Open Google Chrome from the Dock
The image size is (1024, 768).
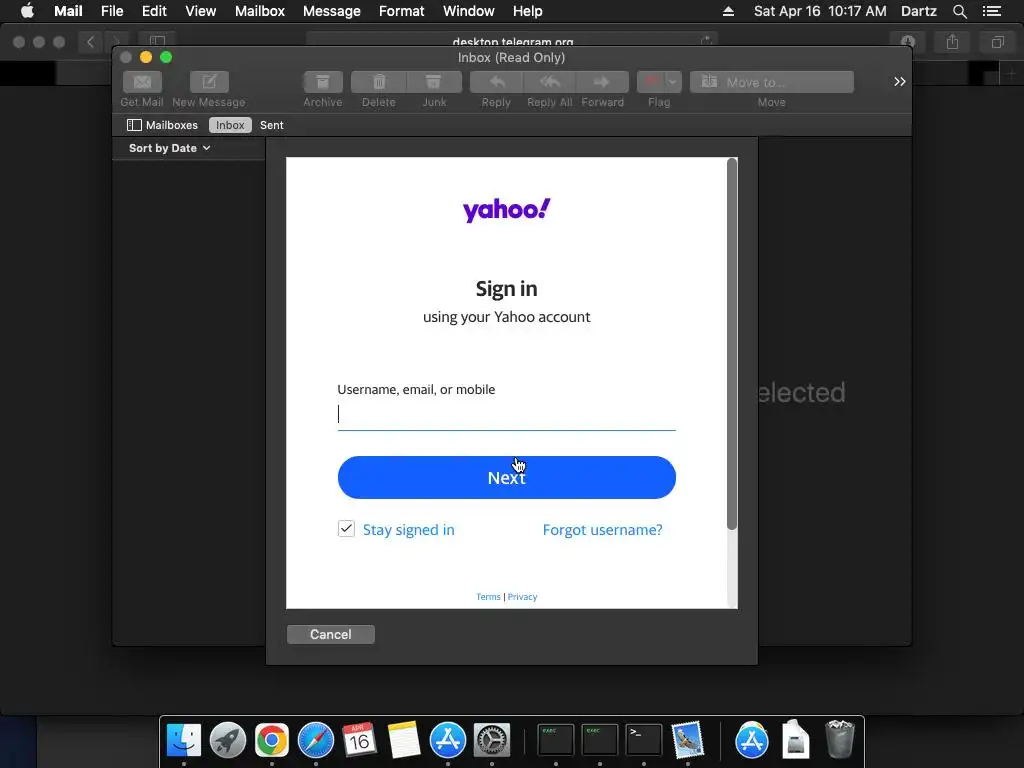tap(272, 741)
